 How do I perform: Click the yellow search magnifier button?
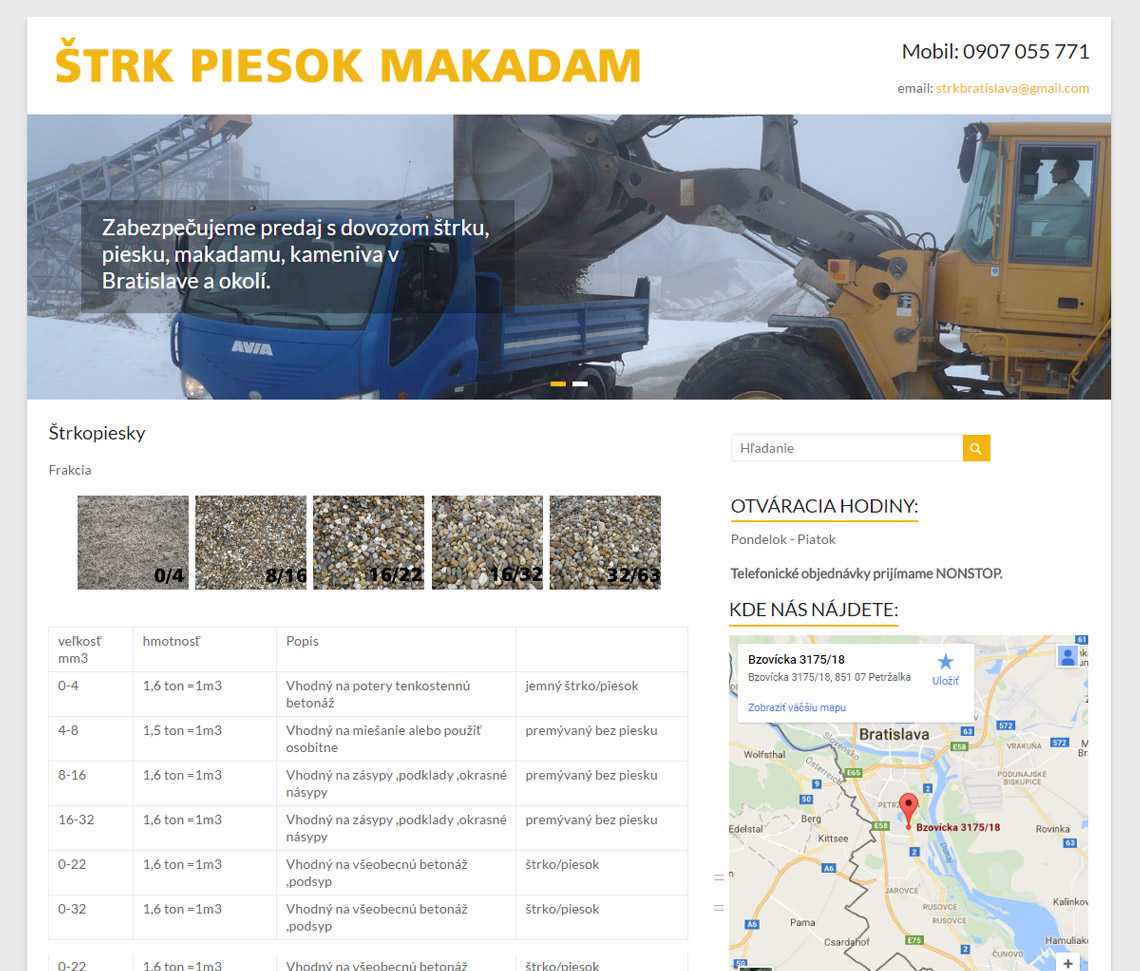coord(976,449)
